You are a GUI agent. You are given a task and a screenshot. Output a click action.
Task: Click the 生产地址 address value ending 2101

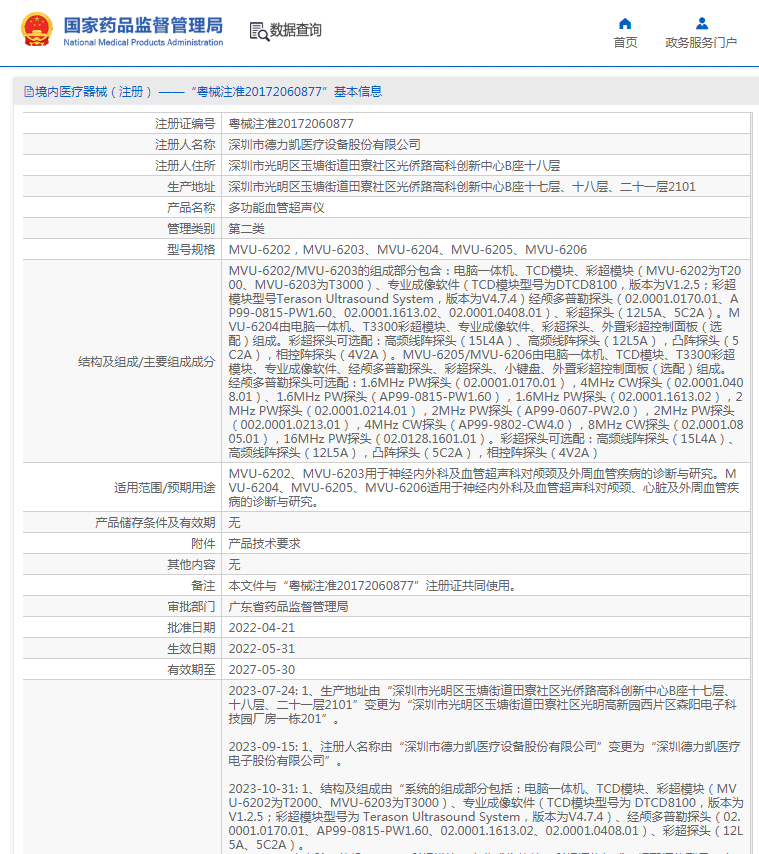pos(462,187)
